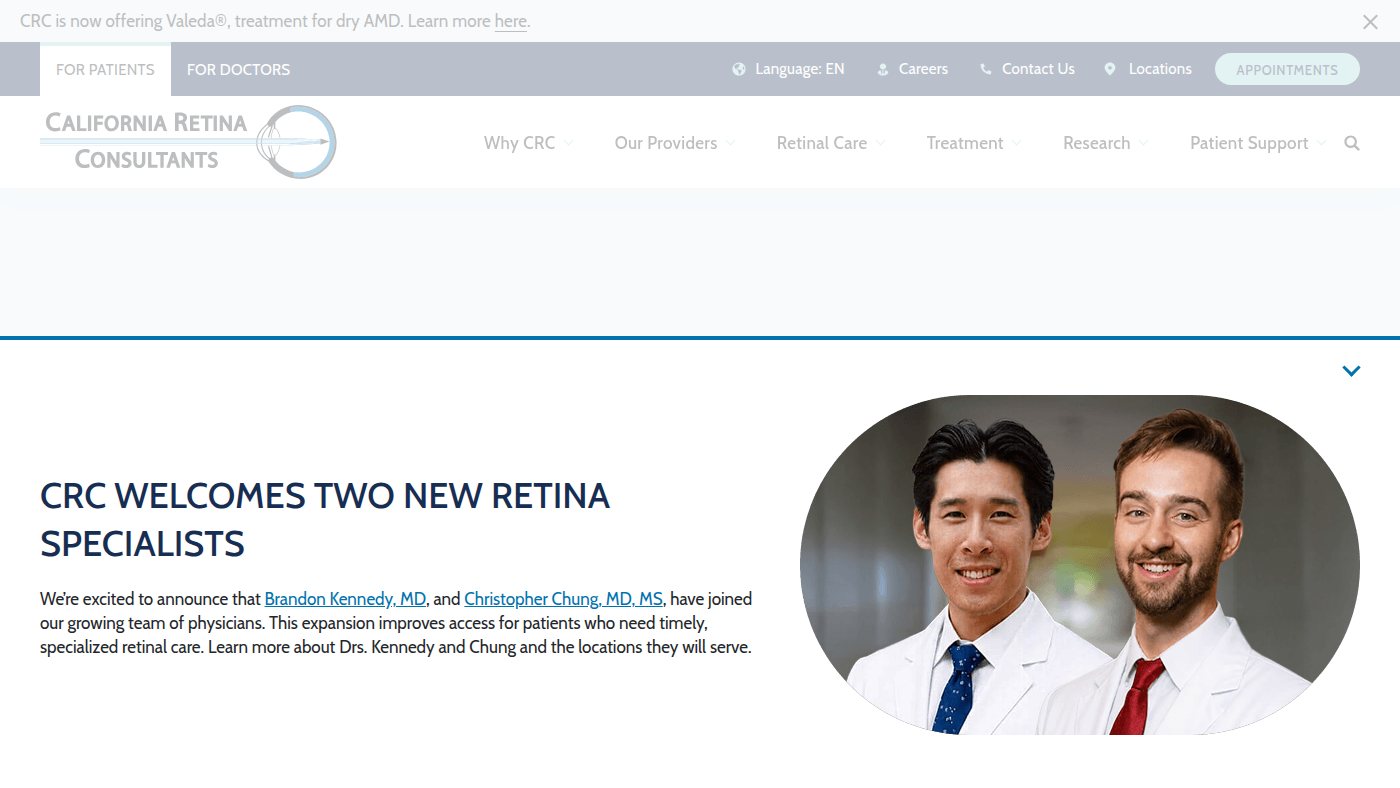Expand the chevron next to Research

1142,143
